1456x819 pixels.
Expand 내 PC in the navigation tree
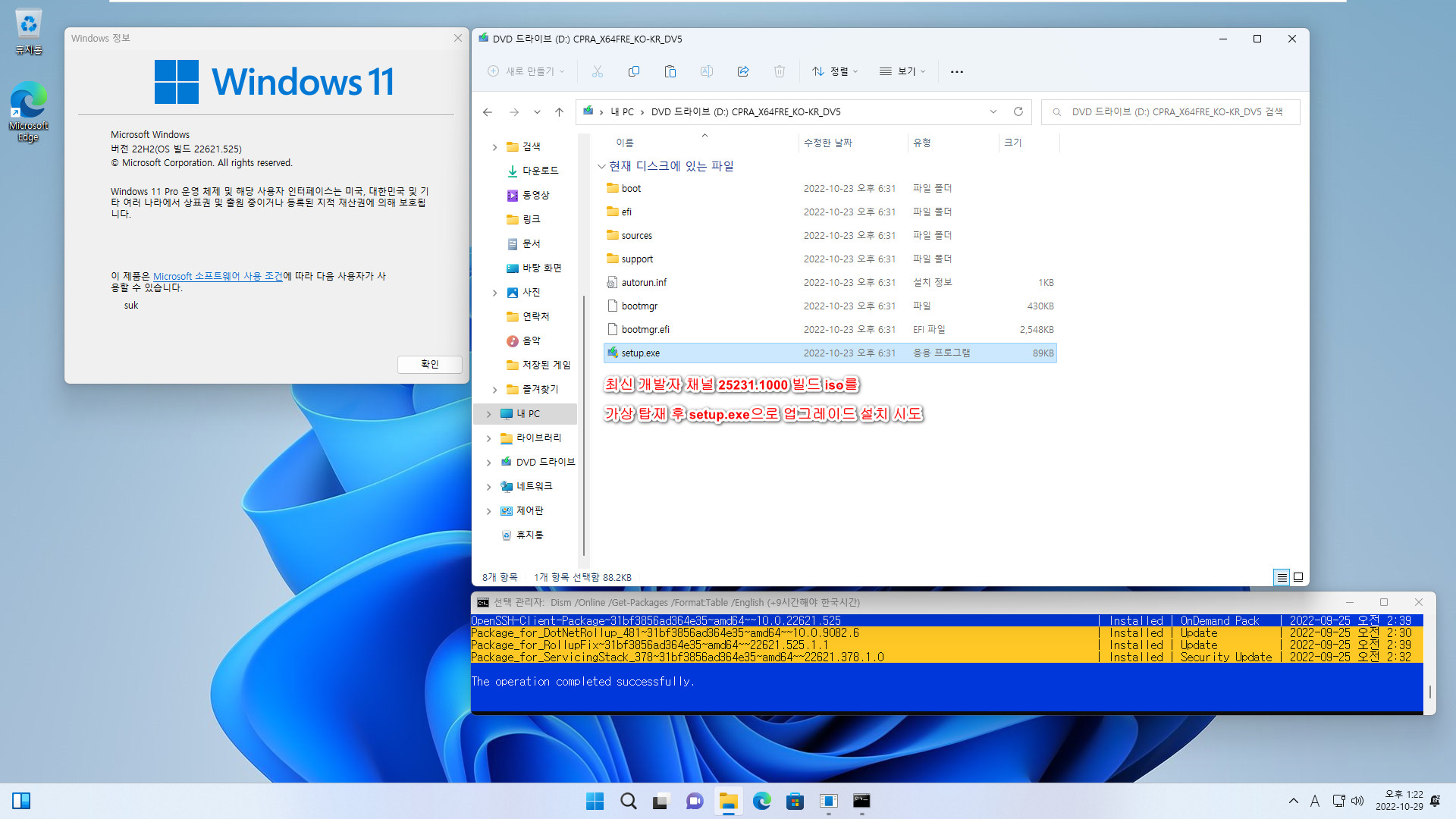click(488, 414)
